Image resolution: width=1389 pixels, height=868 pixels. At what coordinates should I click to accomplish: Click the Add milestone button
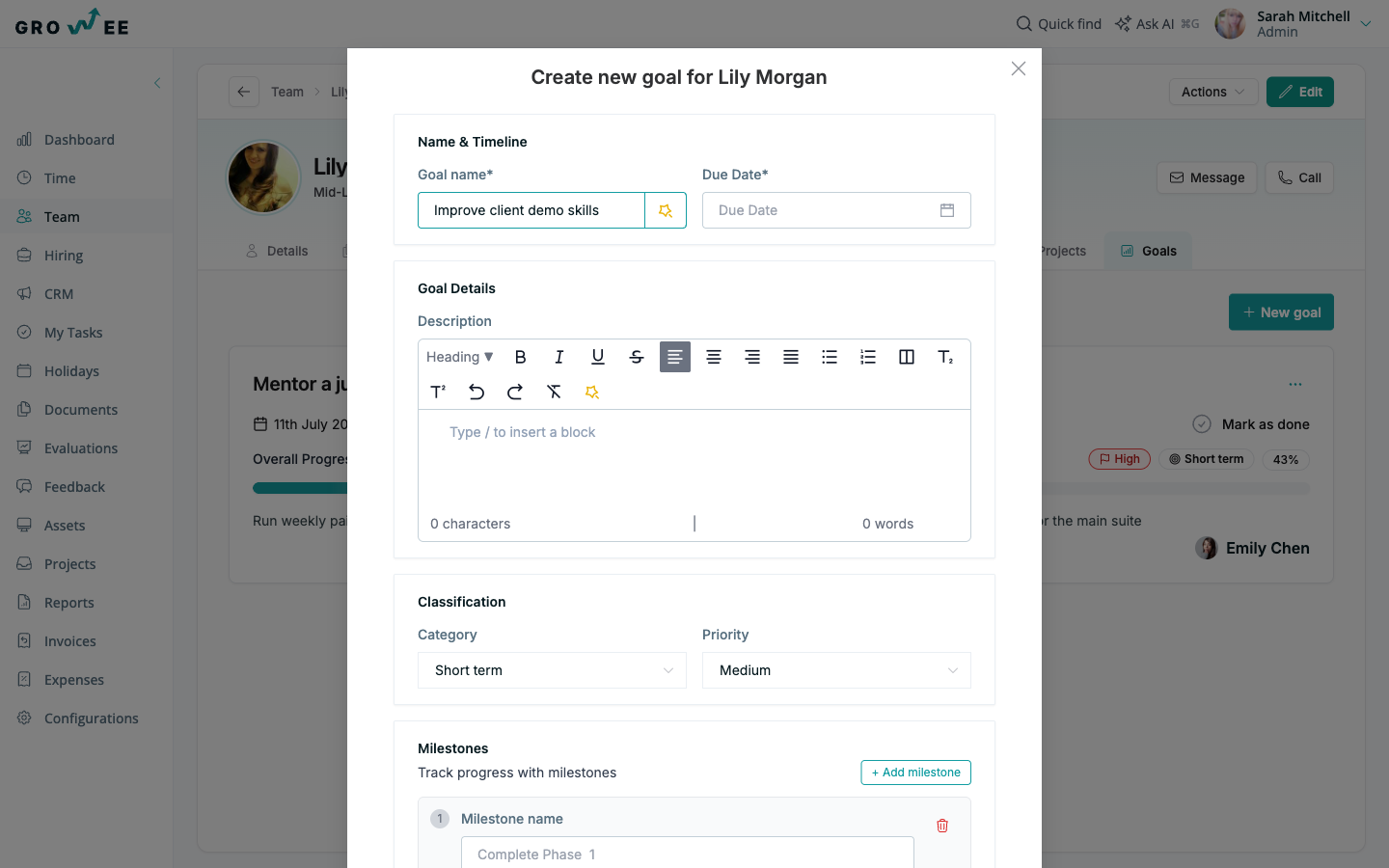click(x=915, y=773)
